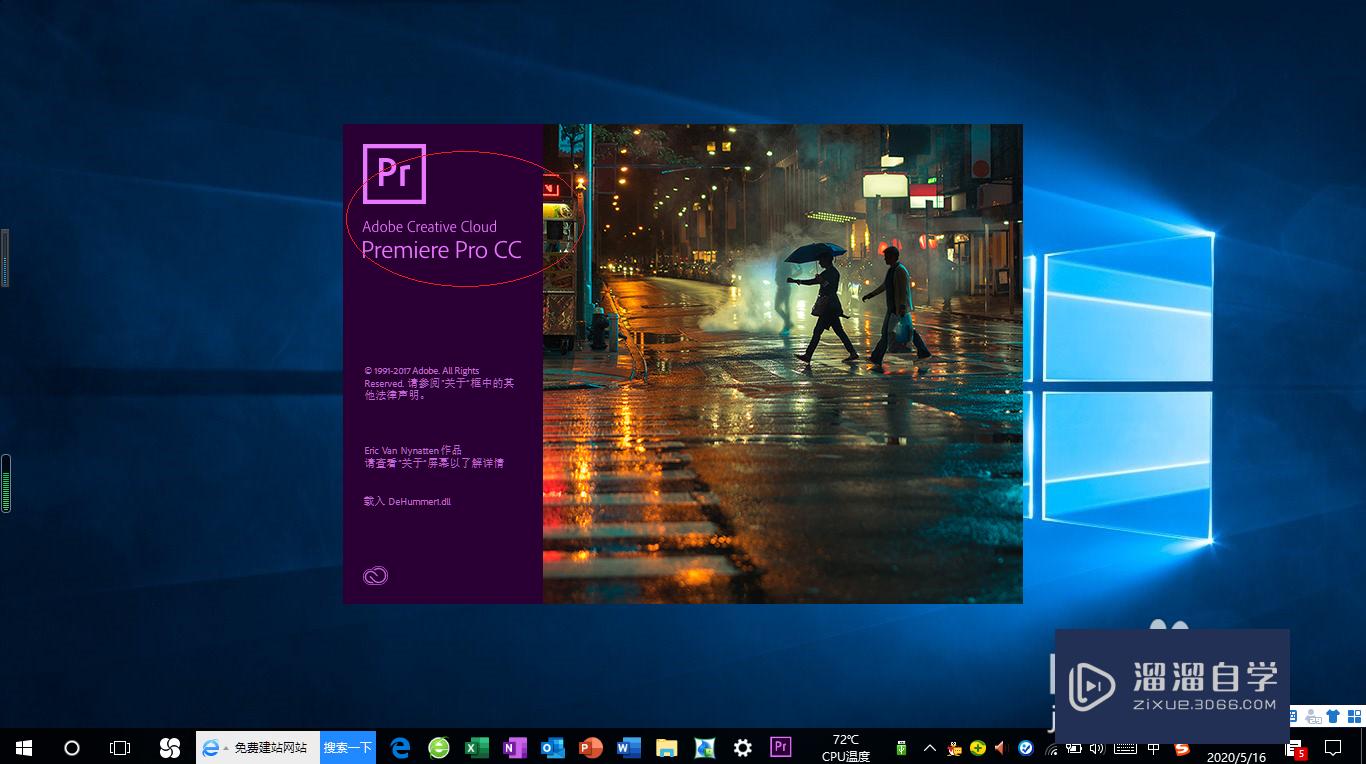Click blue checkmark tray icon
Image resolution: width=1366 pixels, height=764 pixels.
[1026, 748]
